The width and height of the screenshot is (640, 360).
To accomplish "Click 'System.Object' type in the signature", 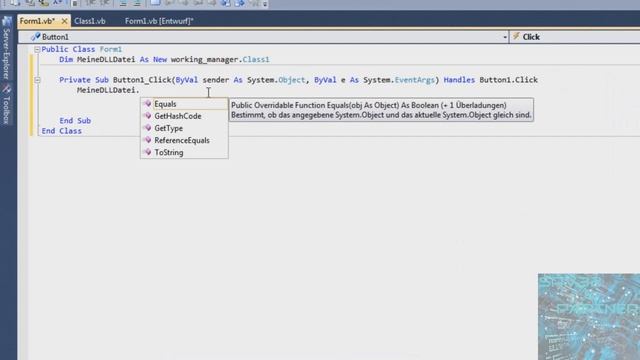I will pyautogui.click(x=276, y=80).
